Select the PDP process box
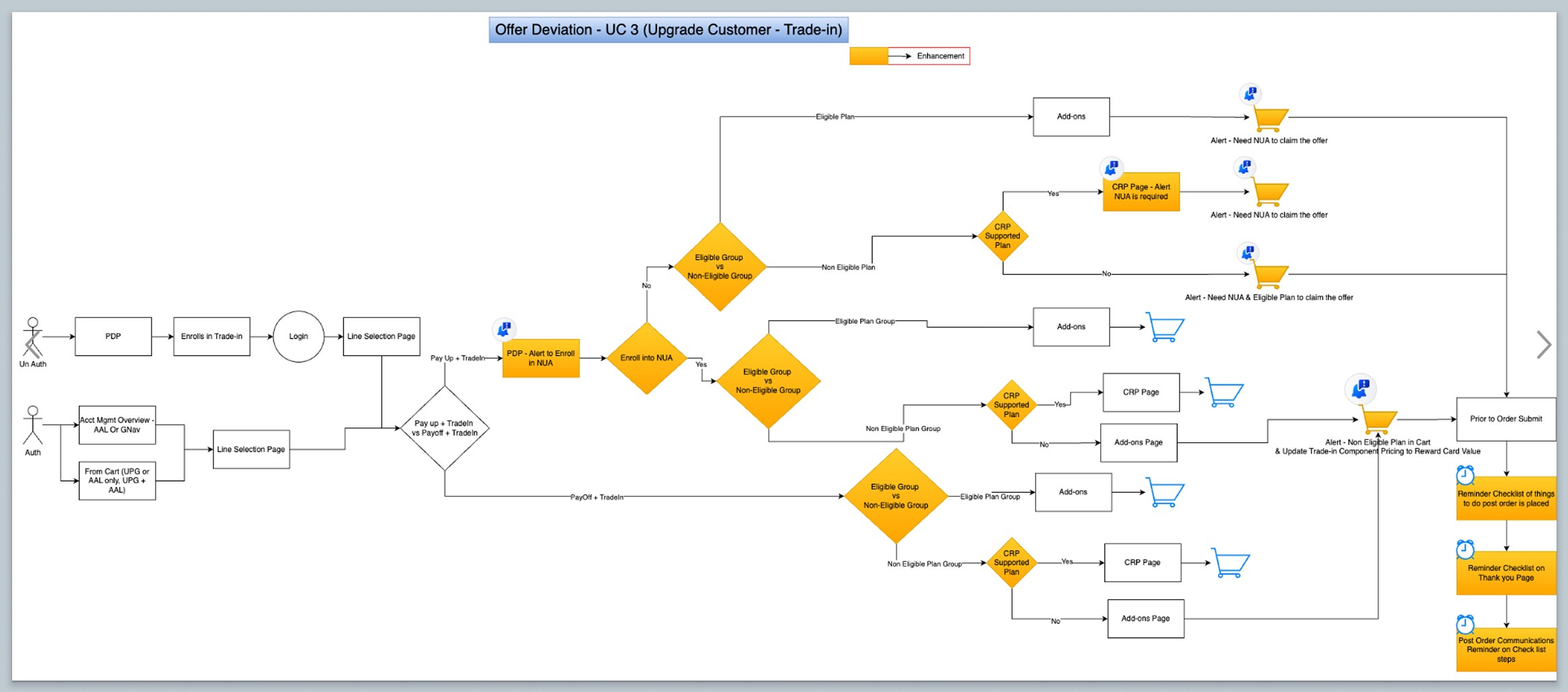The height and width of the screenshot is (692, 1568). click(x=113, y=337)
